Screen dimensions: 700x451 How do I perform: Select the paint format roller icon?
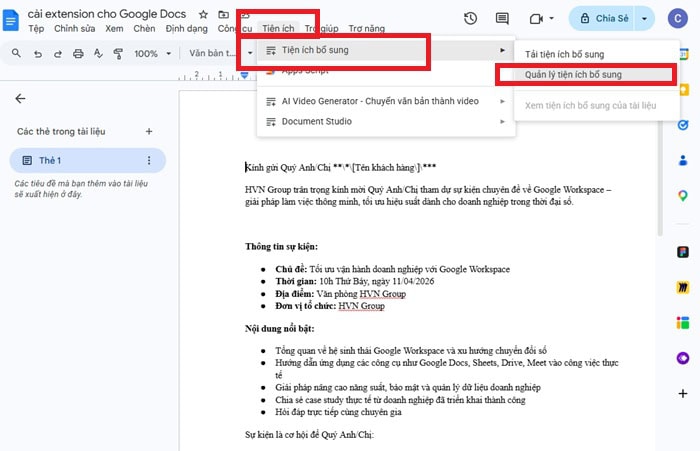click(117, 53)
